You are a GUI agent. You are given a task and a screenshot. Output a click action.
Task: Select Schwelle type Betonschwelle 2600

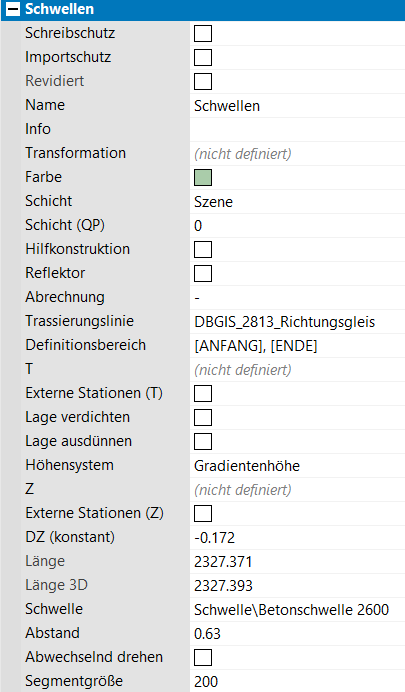[x=297, y=609]
